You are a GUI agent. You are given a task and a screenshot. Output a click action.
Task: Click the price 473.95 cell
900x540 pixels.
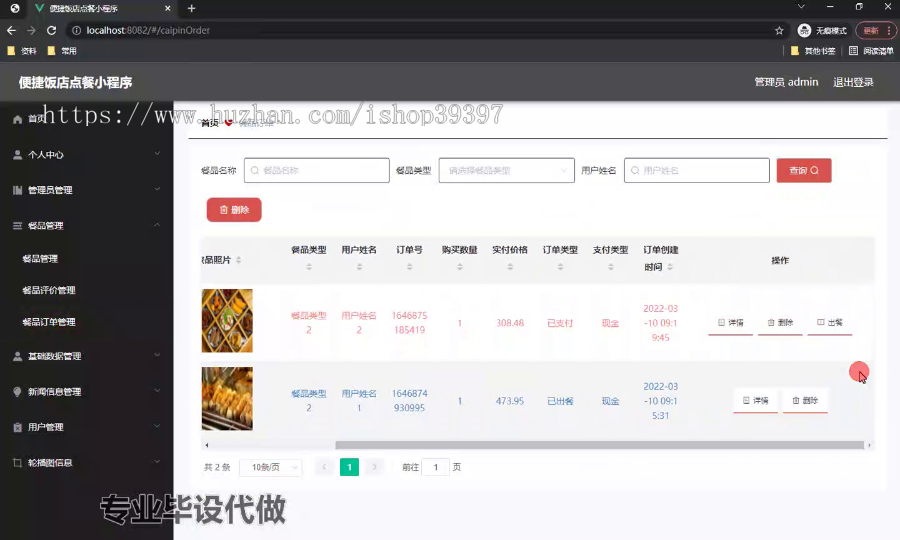tap(510, 401)
